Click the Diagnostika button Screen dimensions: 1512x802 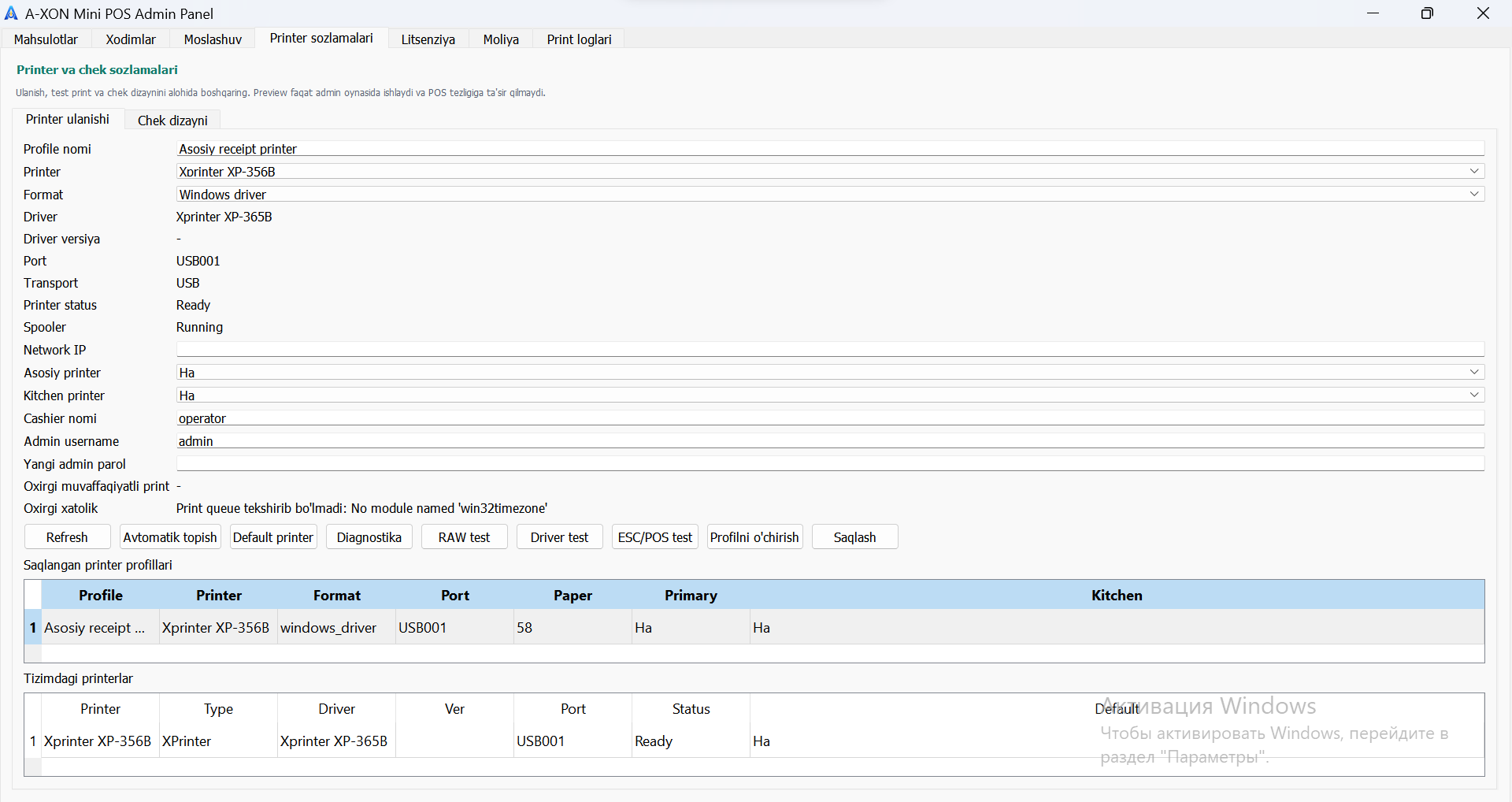point(369,537)
